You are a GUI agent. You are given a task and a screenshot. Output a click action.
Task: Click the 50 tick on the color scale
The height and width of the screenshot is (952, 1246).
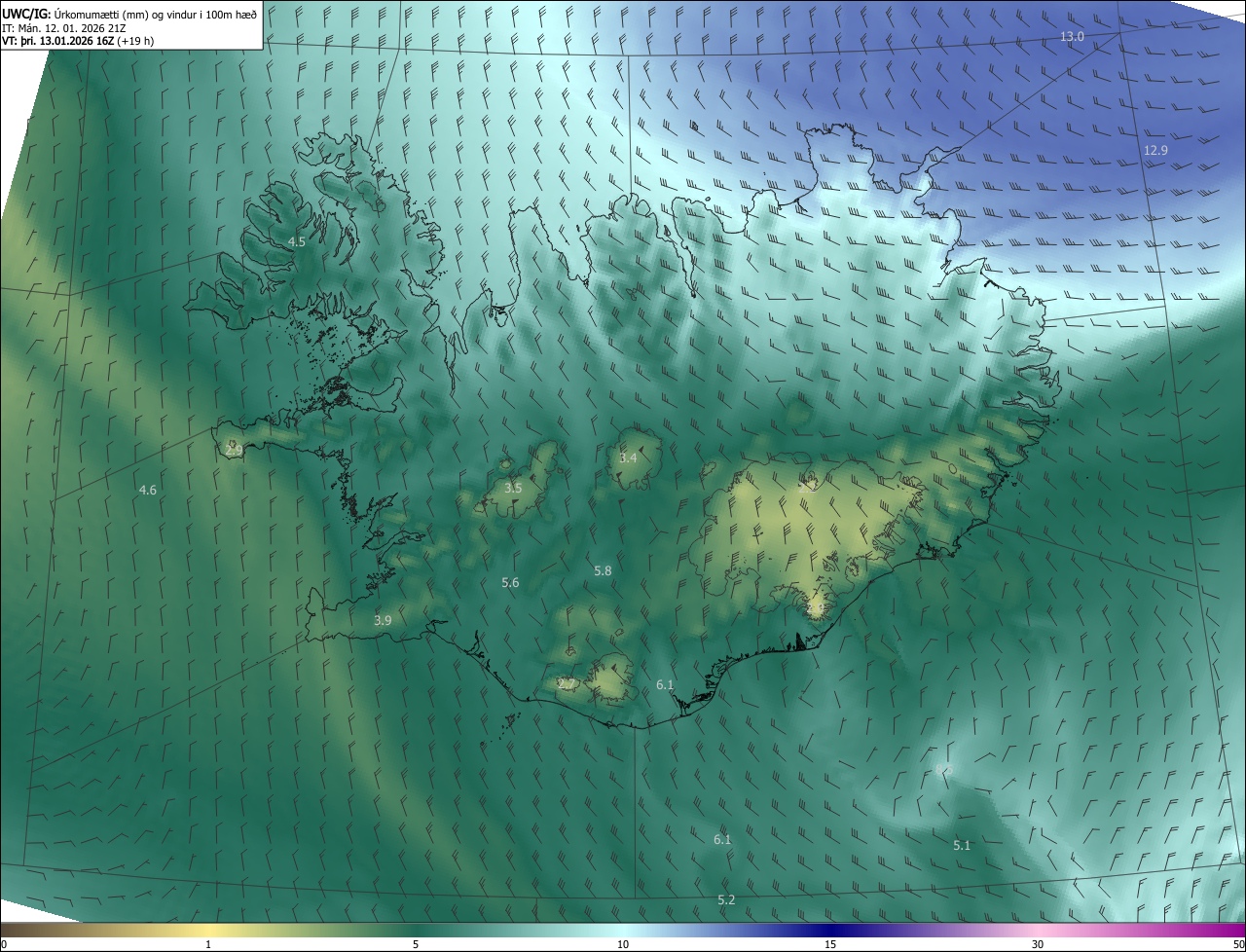click(1239, 944)
